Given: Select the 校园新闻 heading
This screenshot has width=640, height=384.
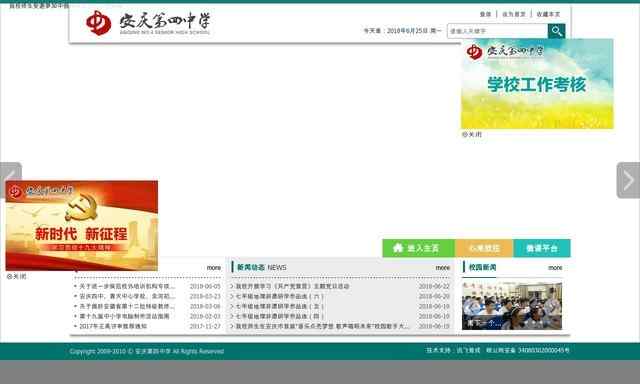Looking at the screenshot, I should [x=482, y=267].
